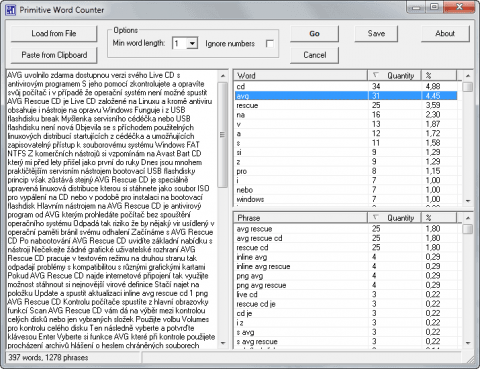Select the highlighted 'avg' word row
Image resolution: width=480 pixels, height=369 pixels.
(x=346, y=96)
